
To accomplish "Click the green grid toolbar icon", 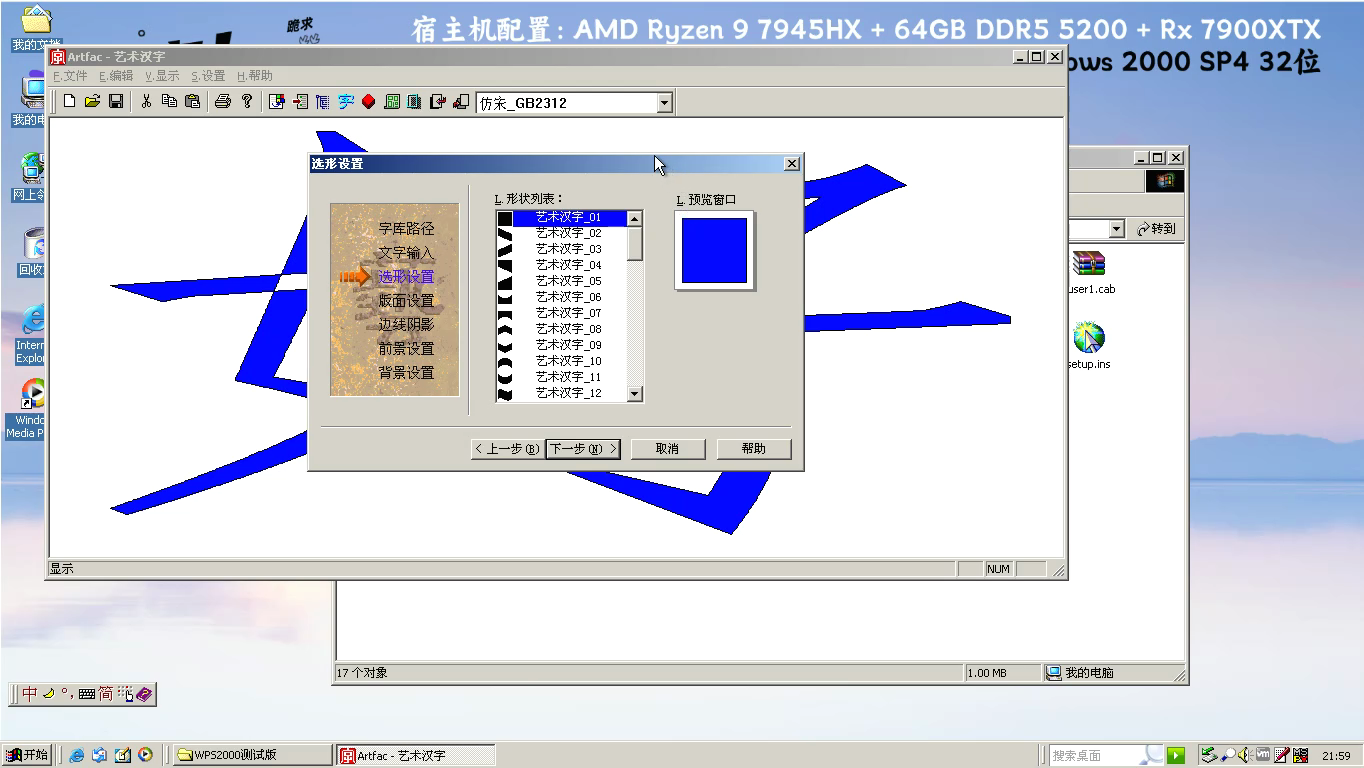I will (392, 101).
